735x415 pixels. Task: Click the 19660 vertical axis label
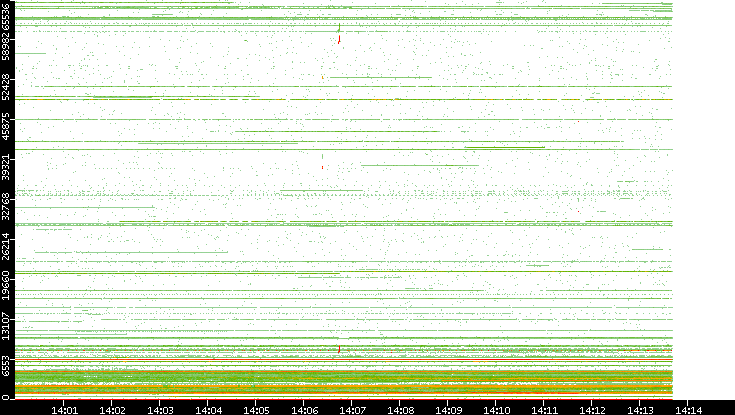pos(8,285)
